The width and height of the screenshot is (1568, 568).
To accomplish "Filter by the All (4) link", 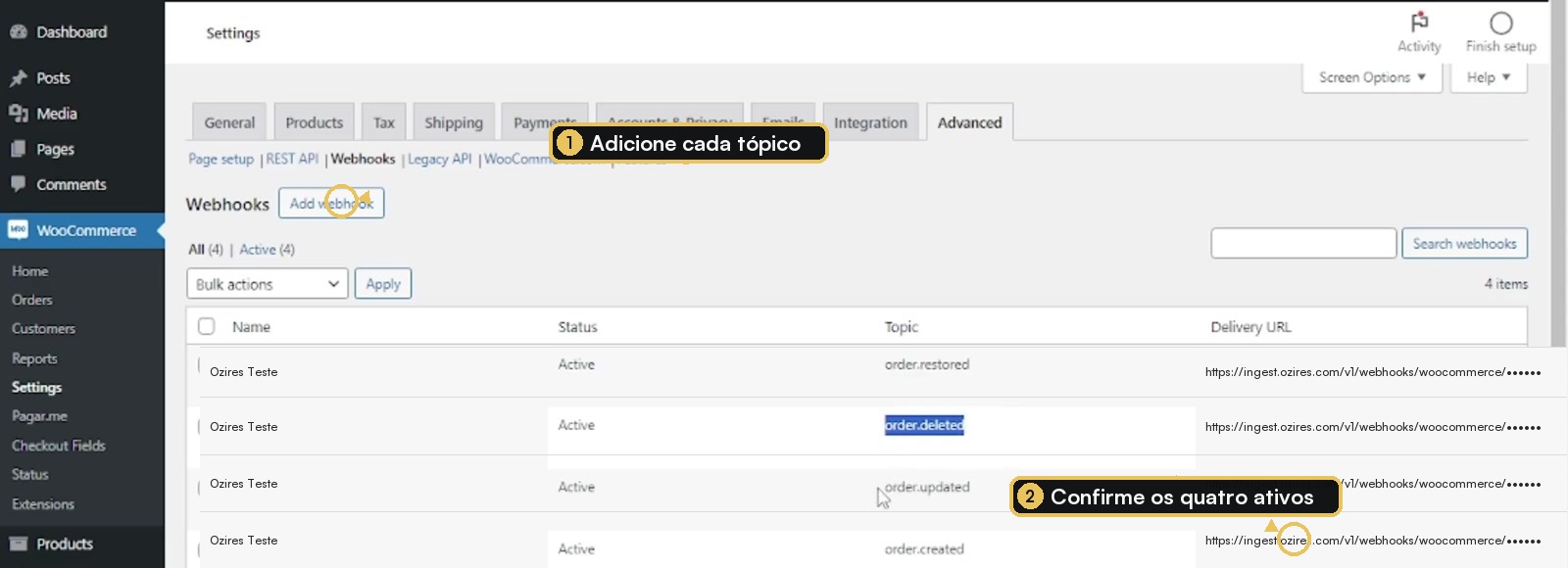I will 206,250.
